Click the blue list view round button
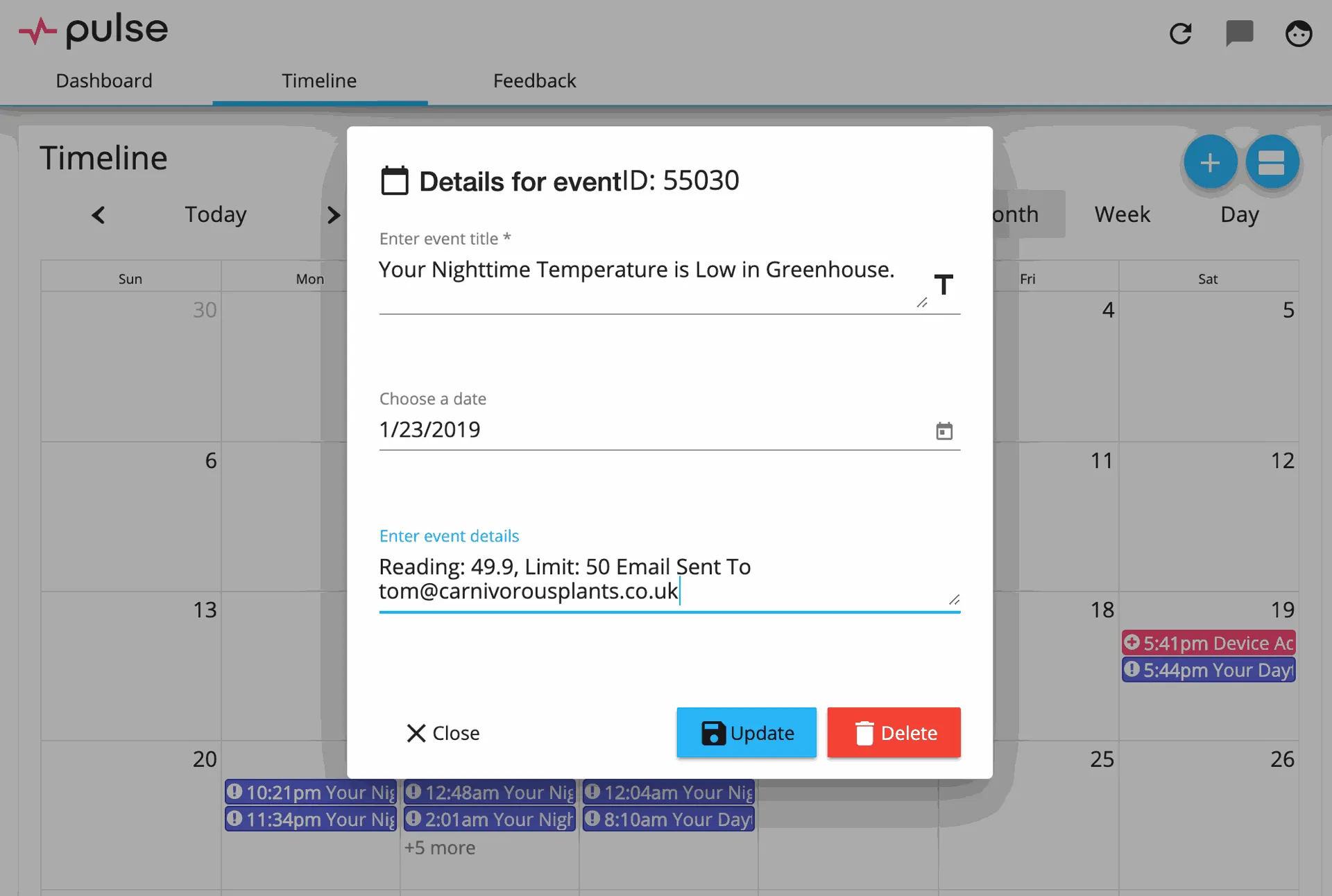 click(x=1272, y=162)
